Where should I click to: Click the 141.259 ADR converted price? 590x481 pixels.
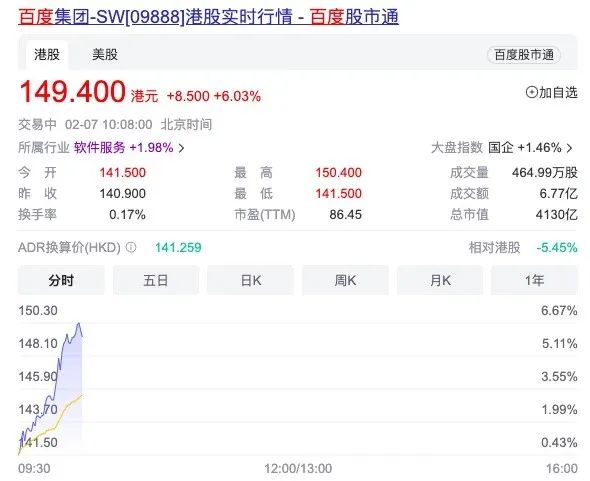point(178,247)
